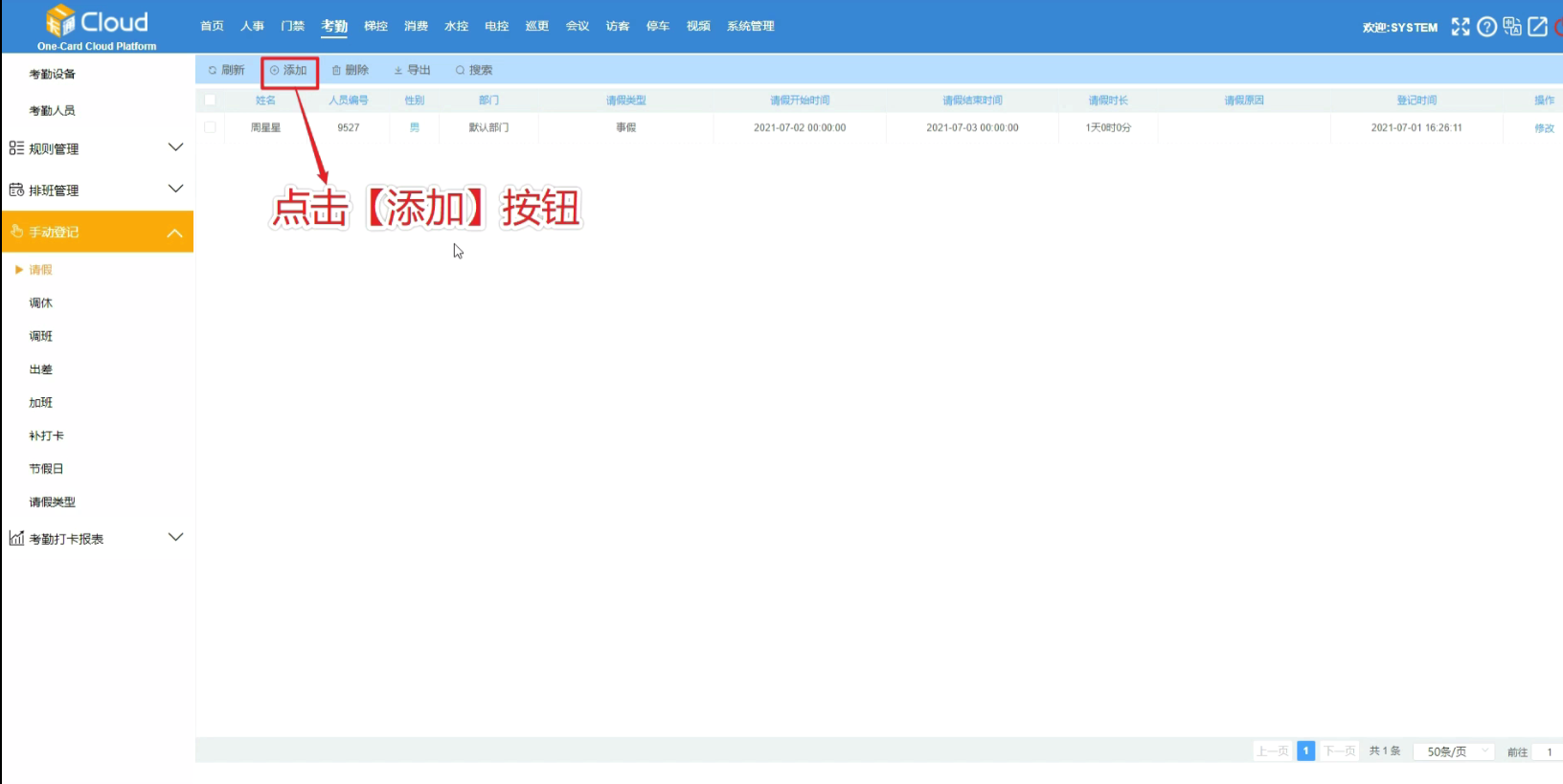Click the 下一页 next page button
The height and width of the screenshot is (784, 1563).
click(1339, 751)
